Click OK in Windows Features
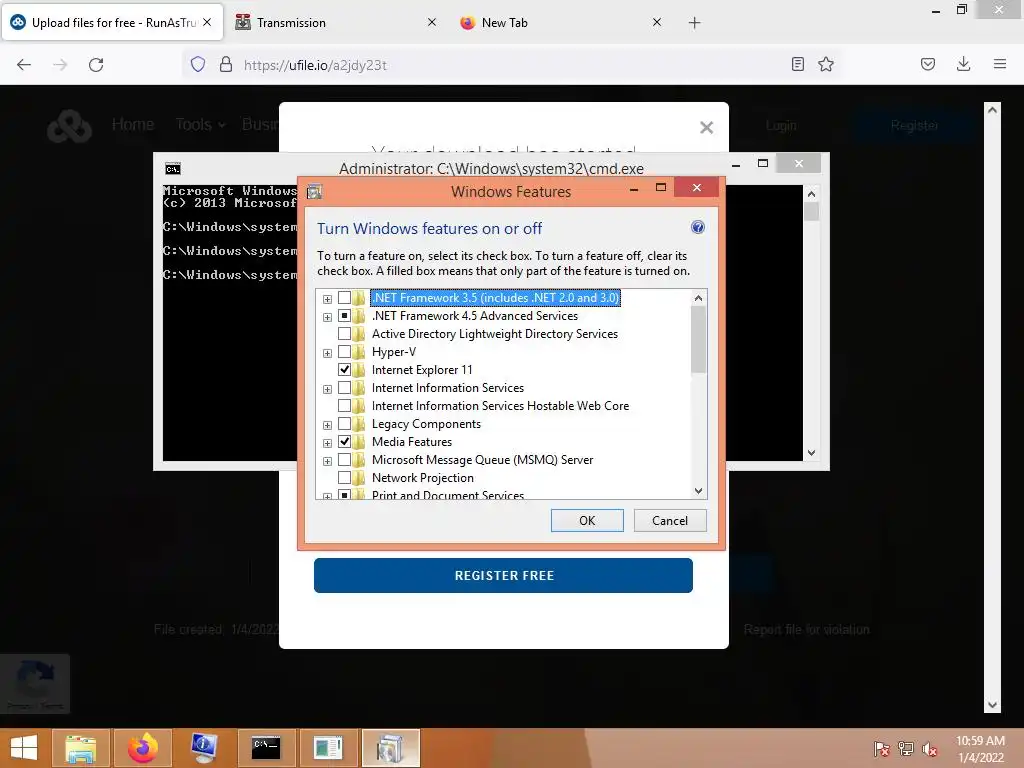The image size is (1024, 768). pos(587,520)
